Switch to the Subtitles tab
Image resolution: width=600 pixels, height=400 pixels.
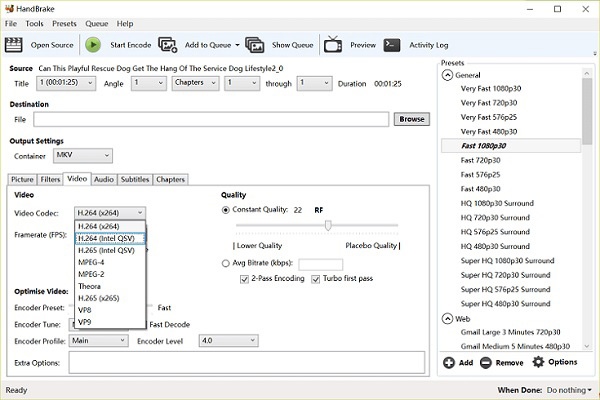[135, 180]
